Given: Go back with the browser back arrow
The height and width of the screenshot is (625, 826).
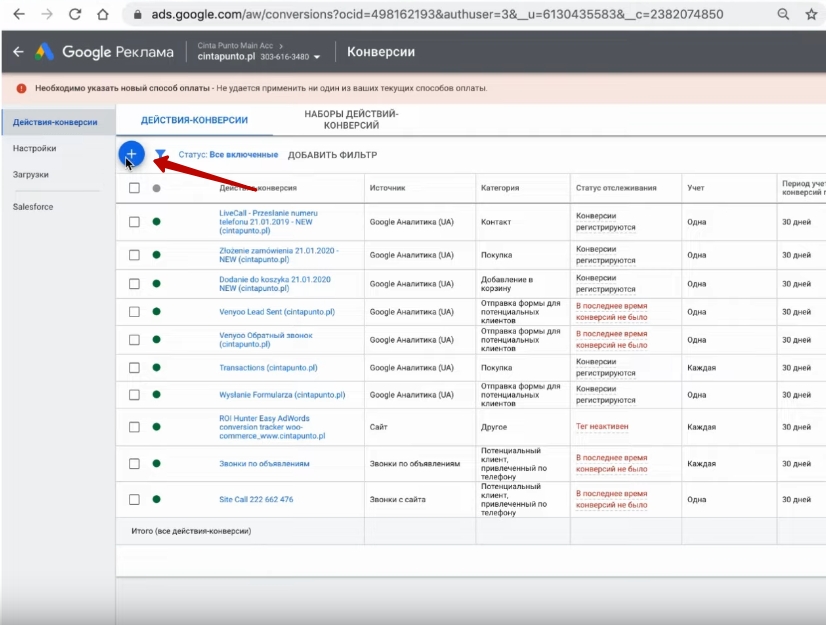Looking at the screenshot, I should tap(19, 14).
